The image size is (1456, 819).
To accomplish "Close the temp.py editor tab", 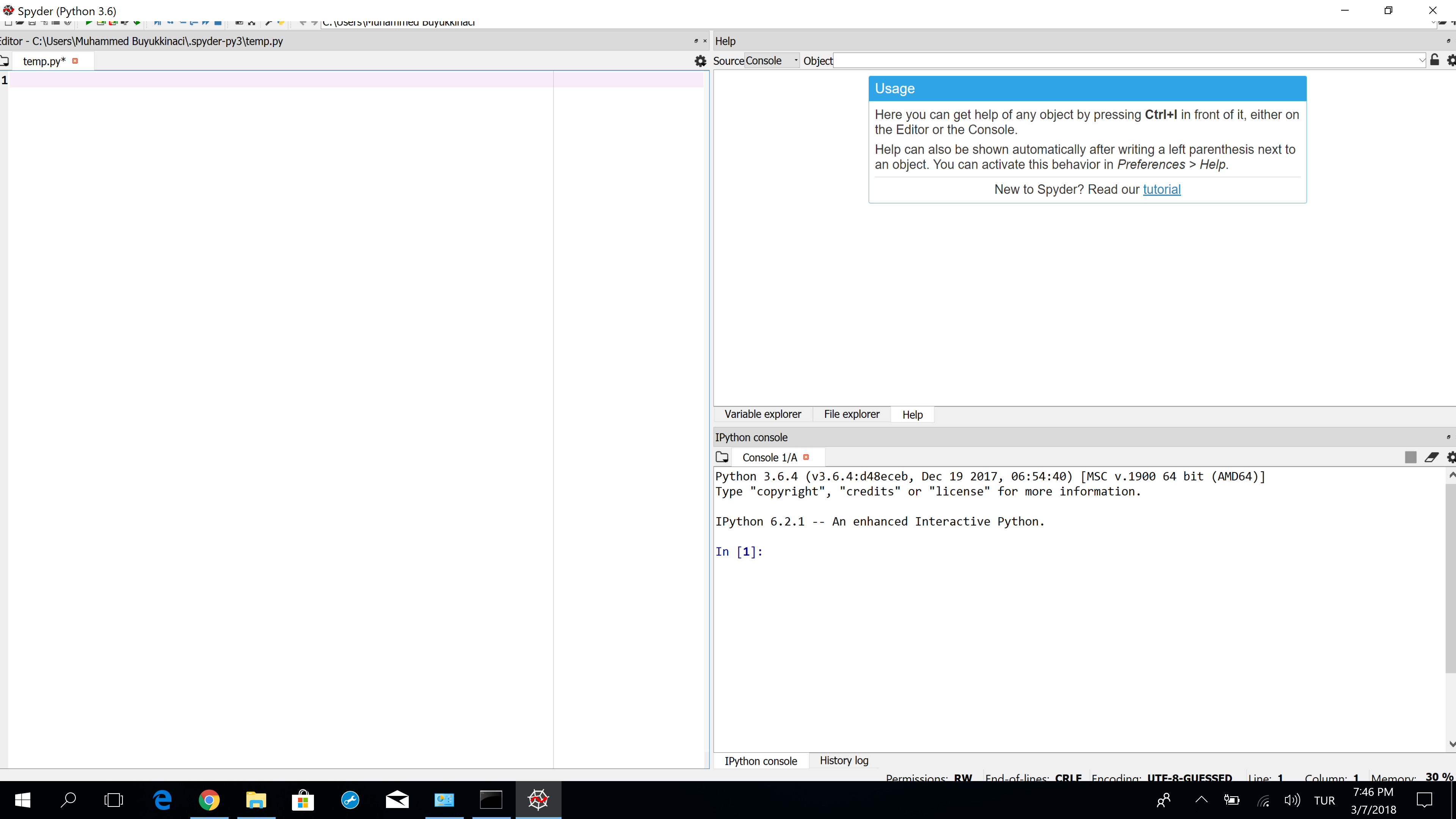I will [x=75, y=61].
